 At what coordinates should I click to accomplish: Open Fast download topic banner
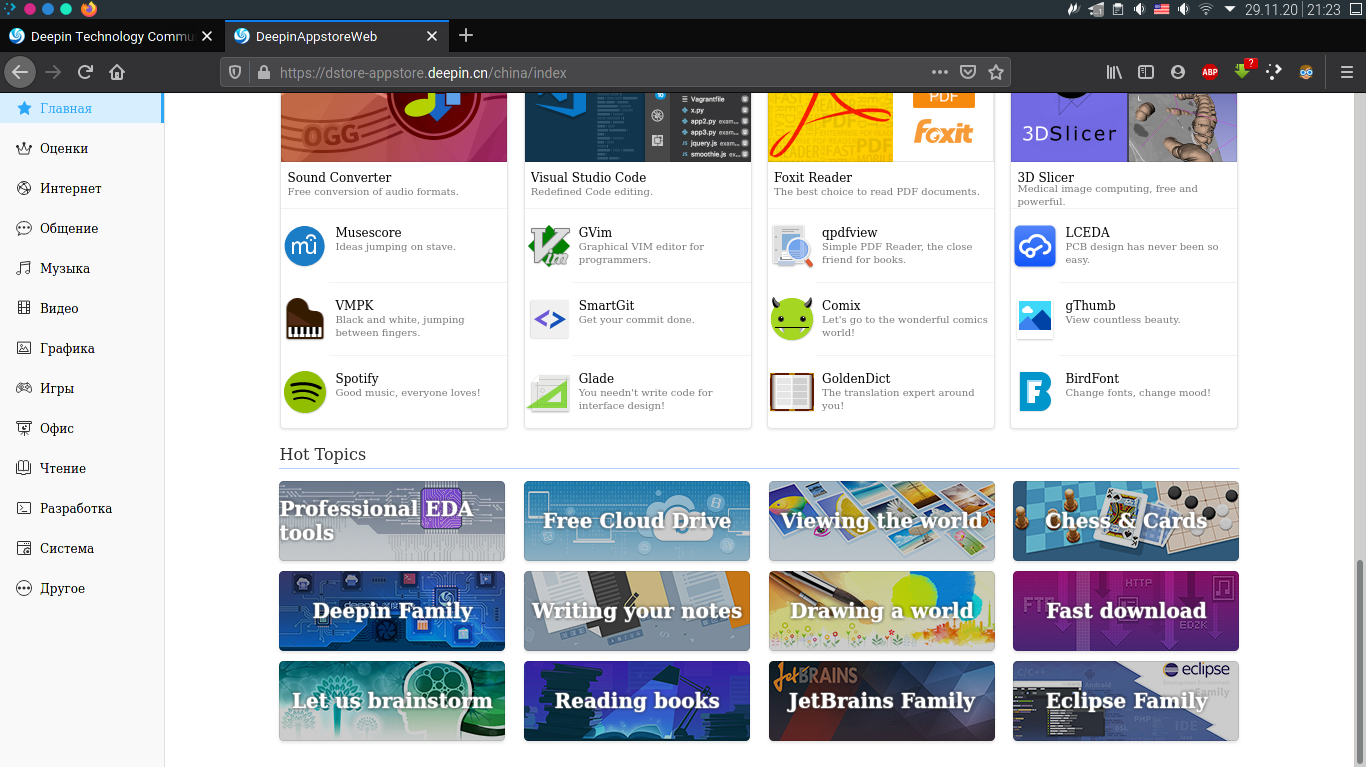pyautogui.click(x=1126, y=611)
